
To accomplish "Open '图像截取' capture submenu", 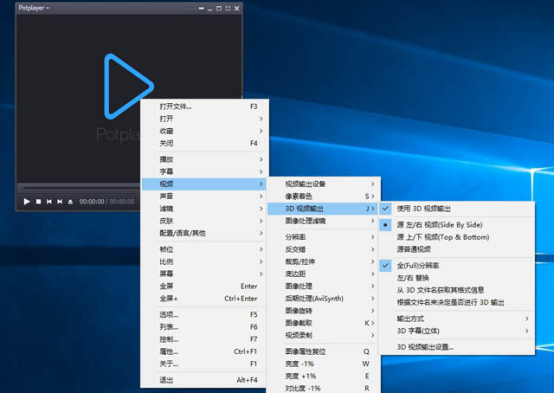I will [323, 323].
